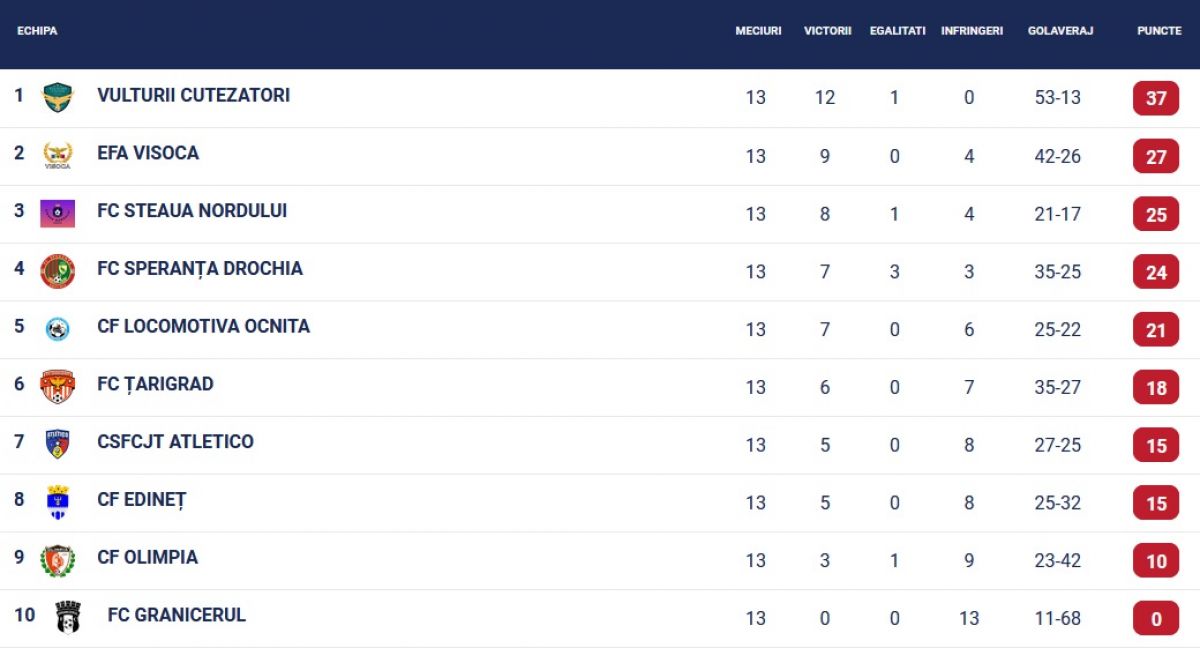Click the FC Granicerul black crest
The width and height of the screenshot is (1200, 648).
(68, 617)
